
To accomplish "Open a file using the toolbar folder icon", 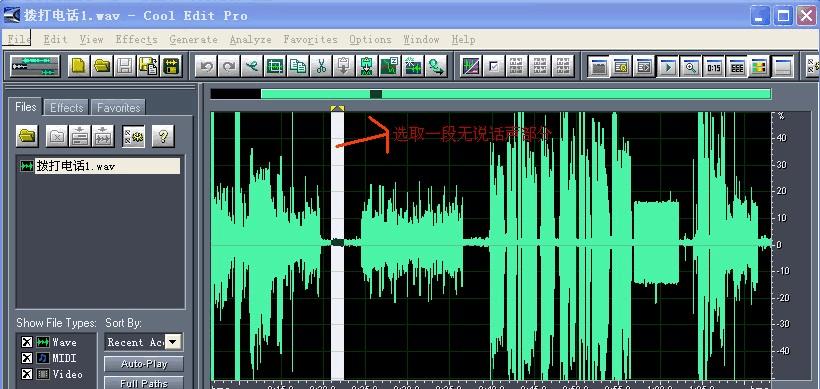I will click(102, 66).
